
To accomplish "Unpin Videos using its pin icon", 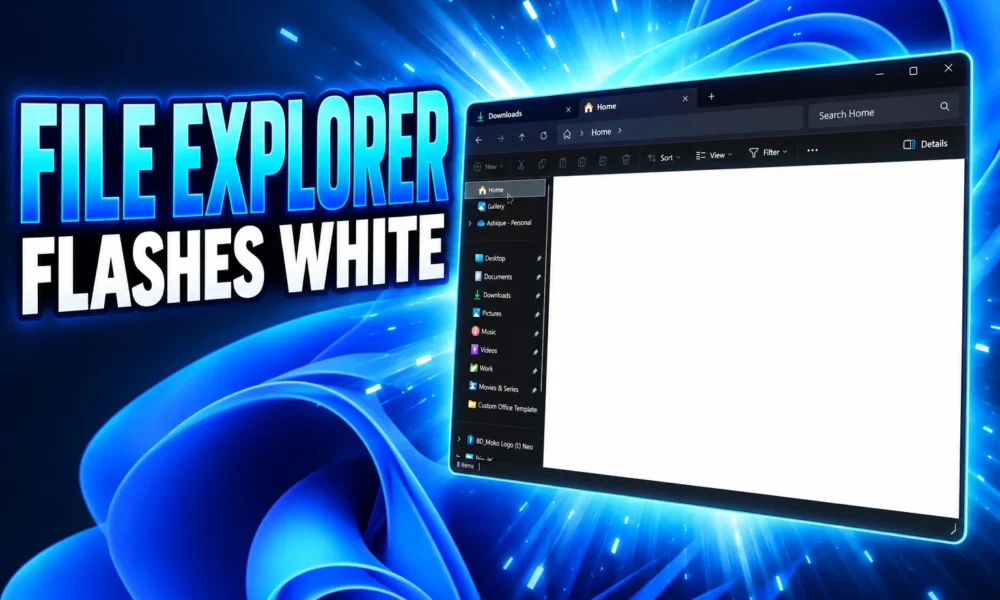I will point(536,353).
